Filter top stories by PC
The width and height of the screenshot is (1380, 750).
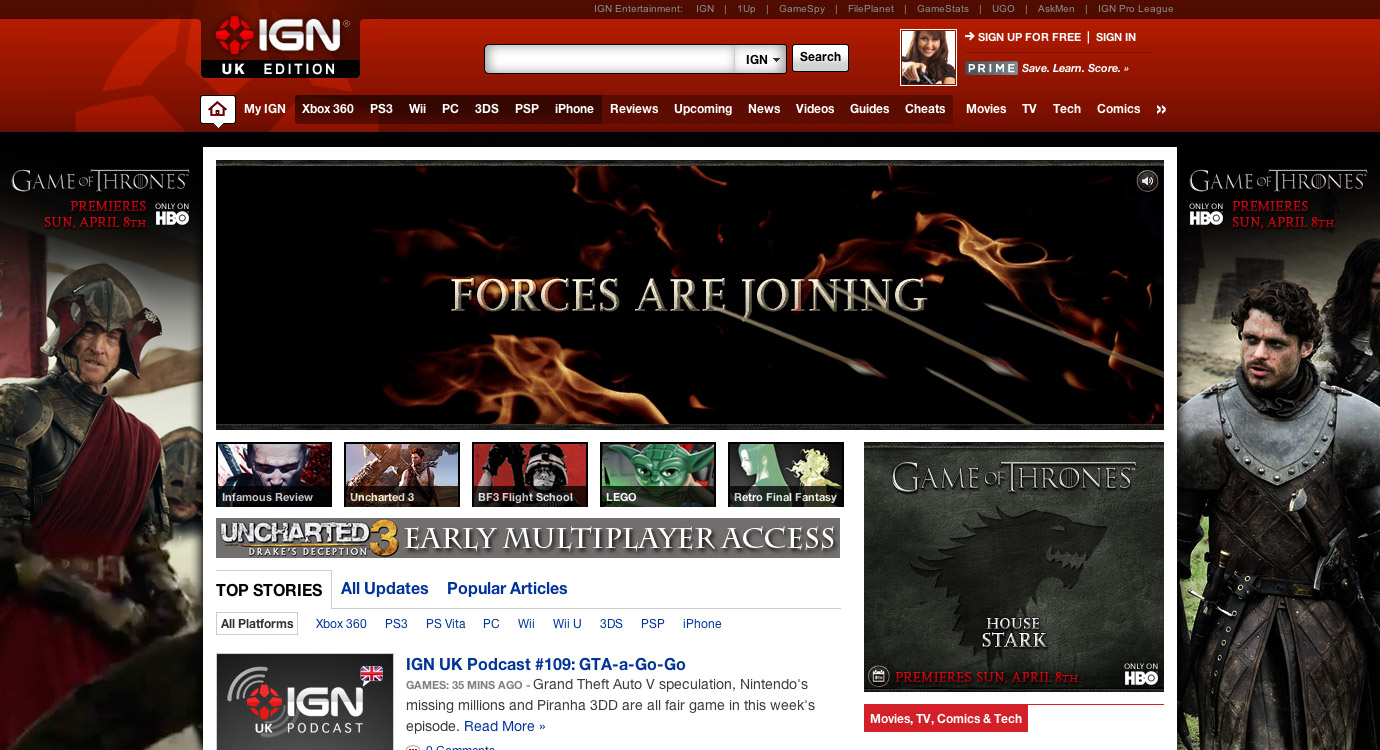491,624
